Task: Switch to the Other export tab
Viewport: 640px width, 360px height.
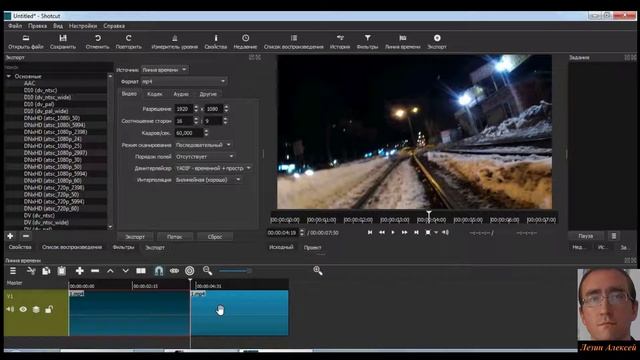Action: (x=208, y=94)
